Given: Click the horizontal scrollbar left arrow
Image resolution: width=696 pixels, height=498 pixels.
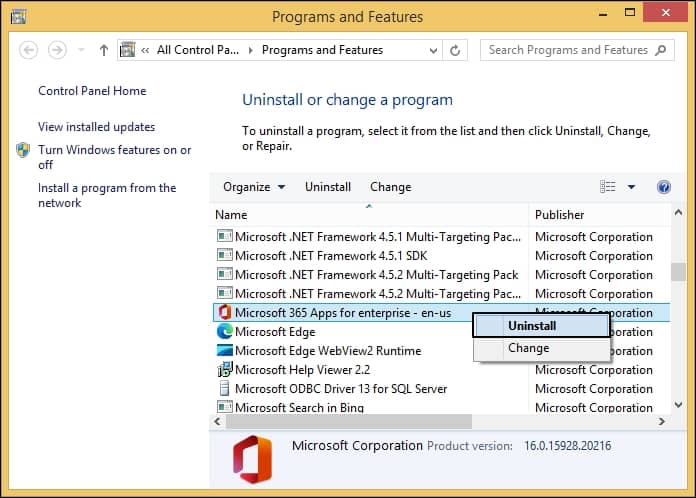Looking at the screenshot, I should (218, 422).
